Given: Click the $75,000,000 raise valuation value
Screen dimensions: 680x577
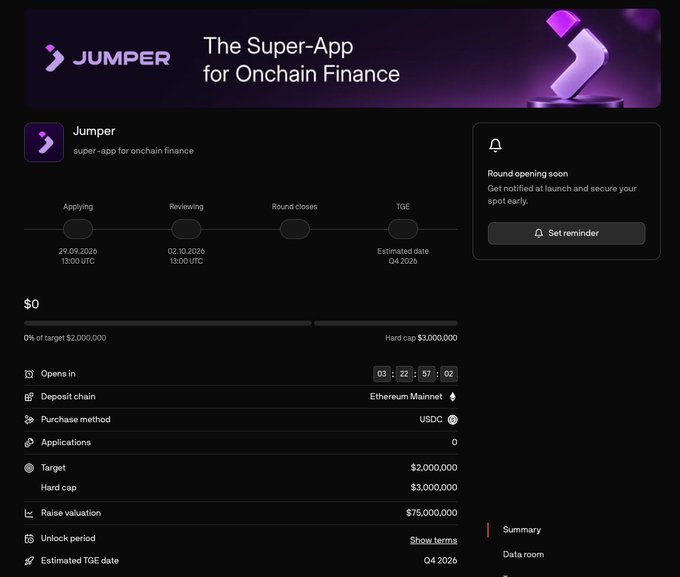Looking at the screenshot, I should pos(432,513).
